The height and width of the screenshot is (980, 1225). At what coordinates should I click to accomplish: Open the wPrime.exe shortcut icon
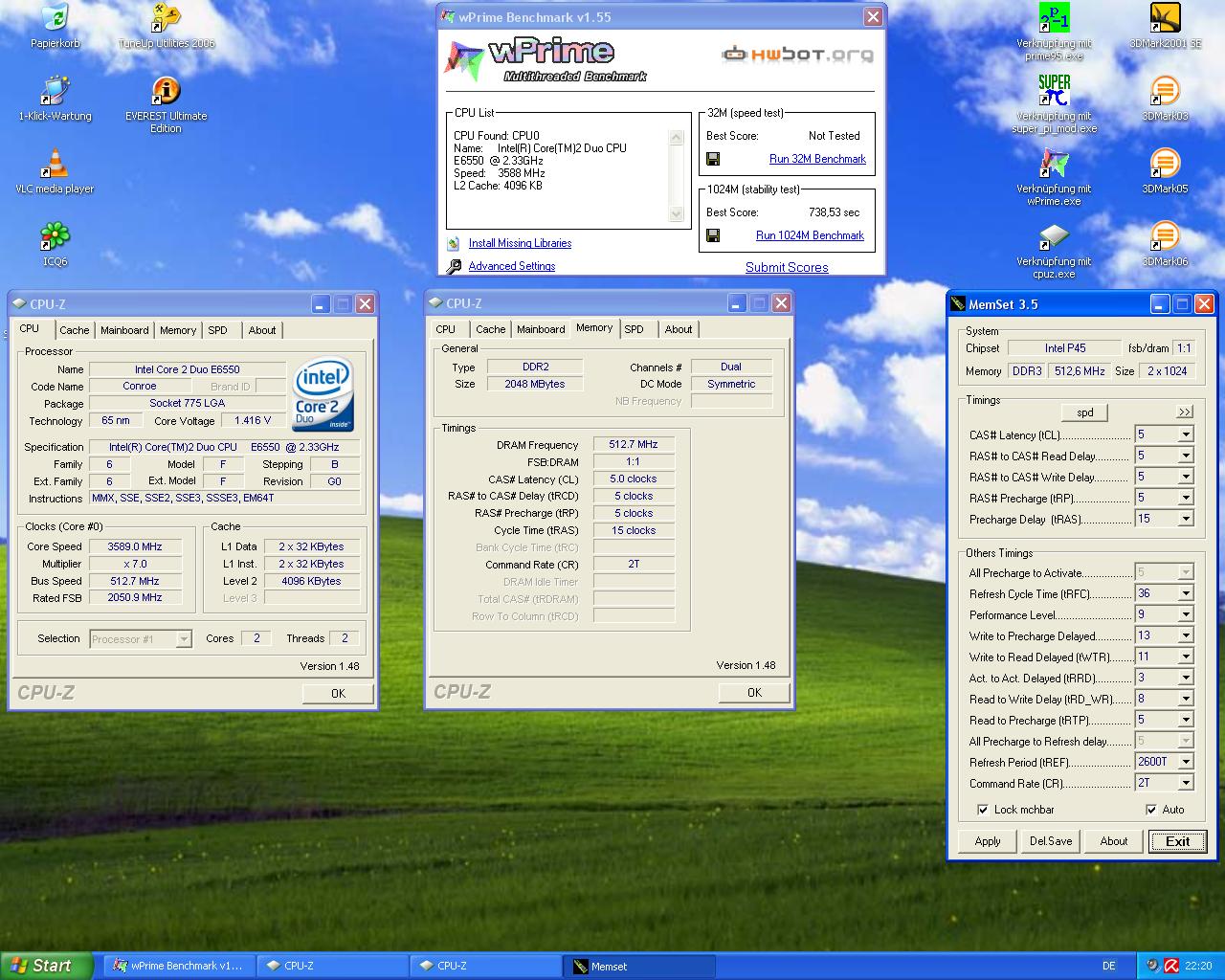point(1054,164)
